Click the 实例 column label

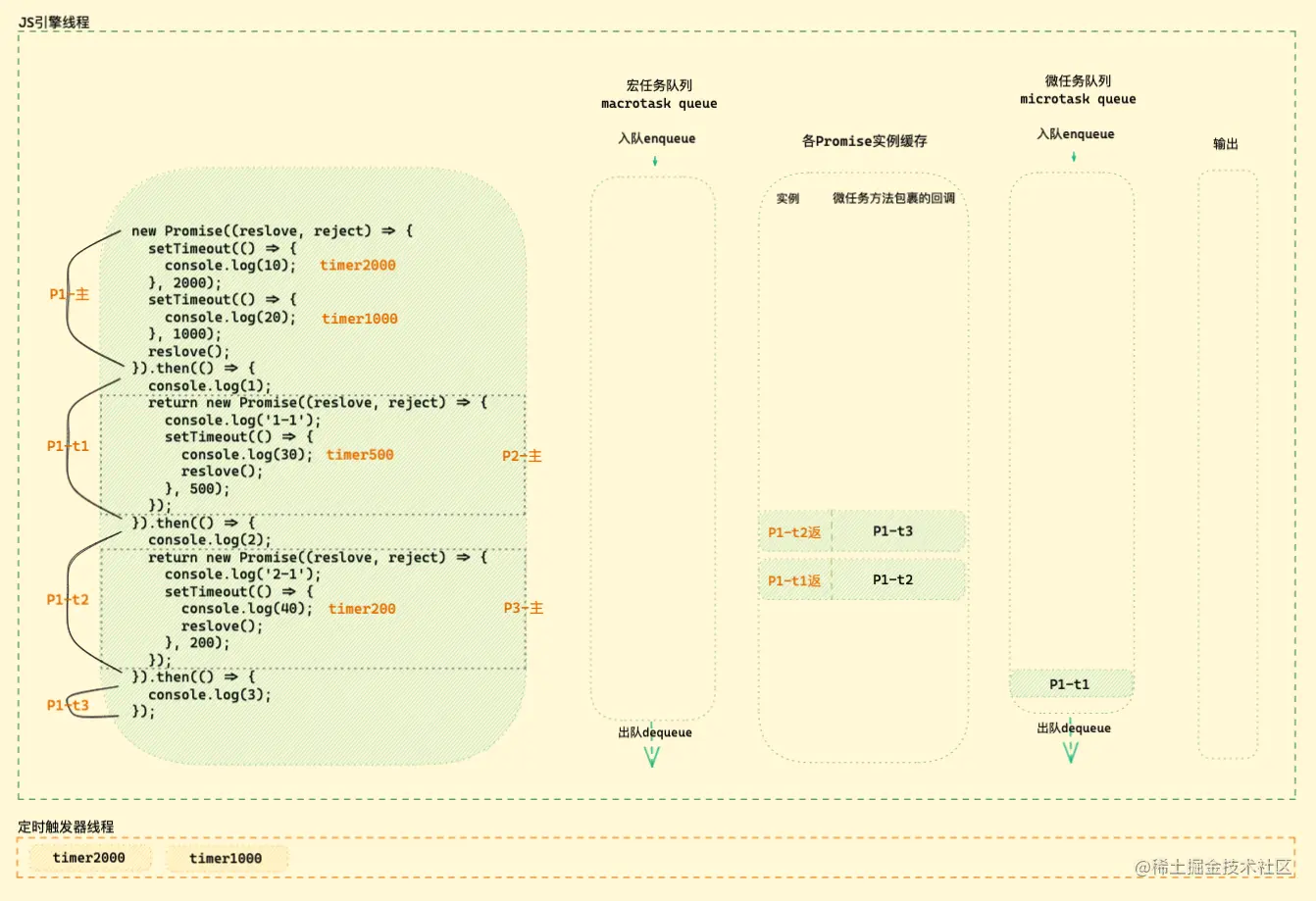pyautogui.click(x=787, y=198)
